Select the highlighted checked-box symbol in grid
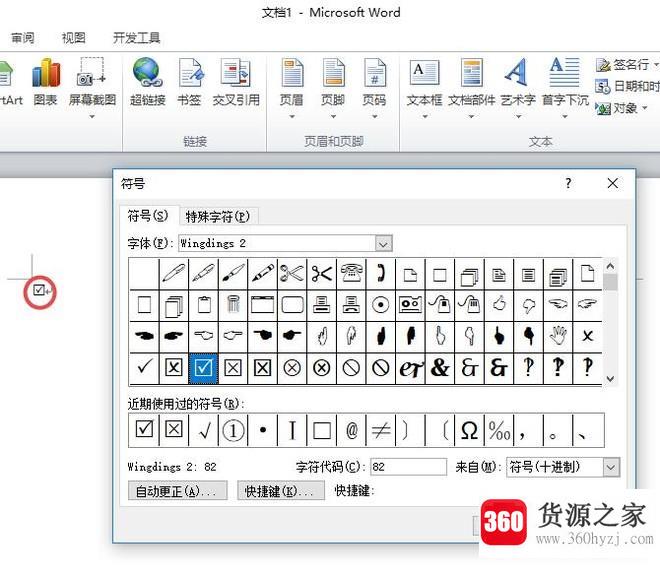This screenshot has width=660, height=575. click(203, 368)
